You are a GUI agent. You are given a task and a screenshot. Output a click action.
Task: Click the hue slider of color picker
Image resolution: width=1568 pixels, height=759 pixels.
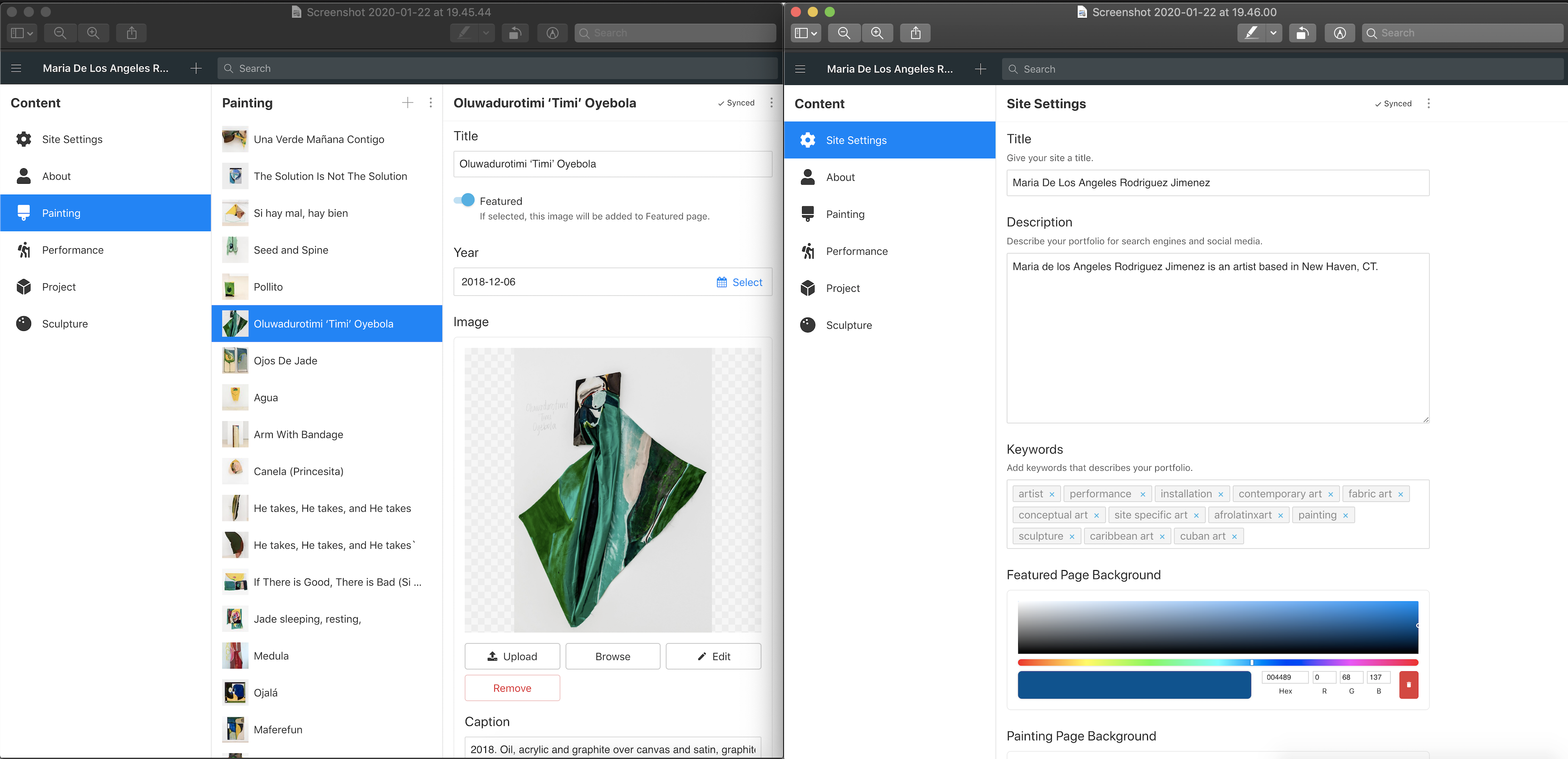(1218, 662)
